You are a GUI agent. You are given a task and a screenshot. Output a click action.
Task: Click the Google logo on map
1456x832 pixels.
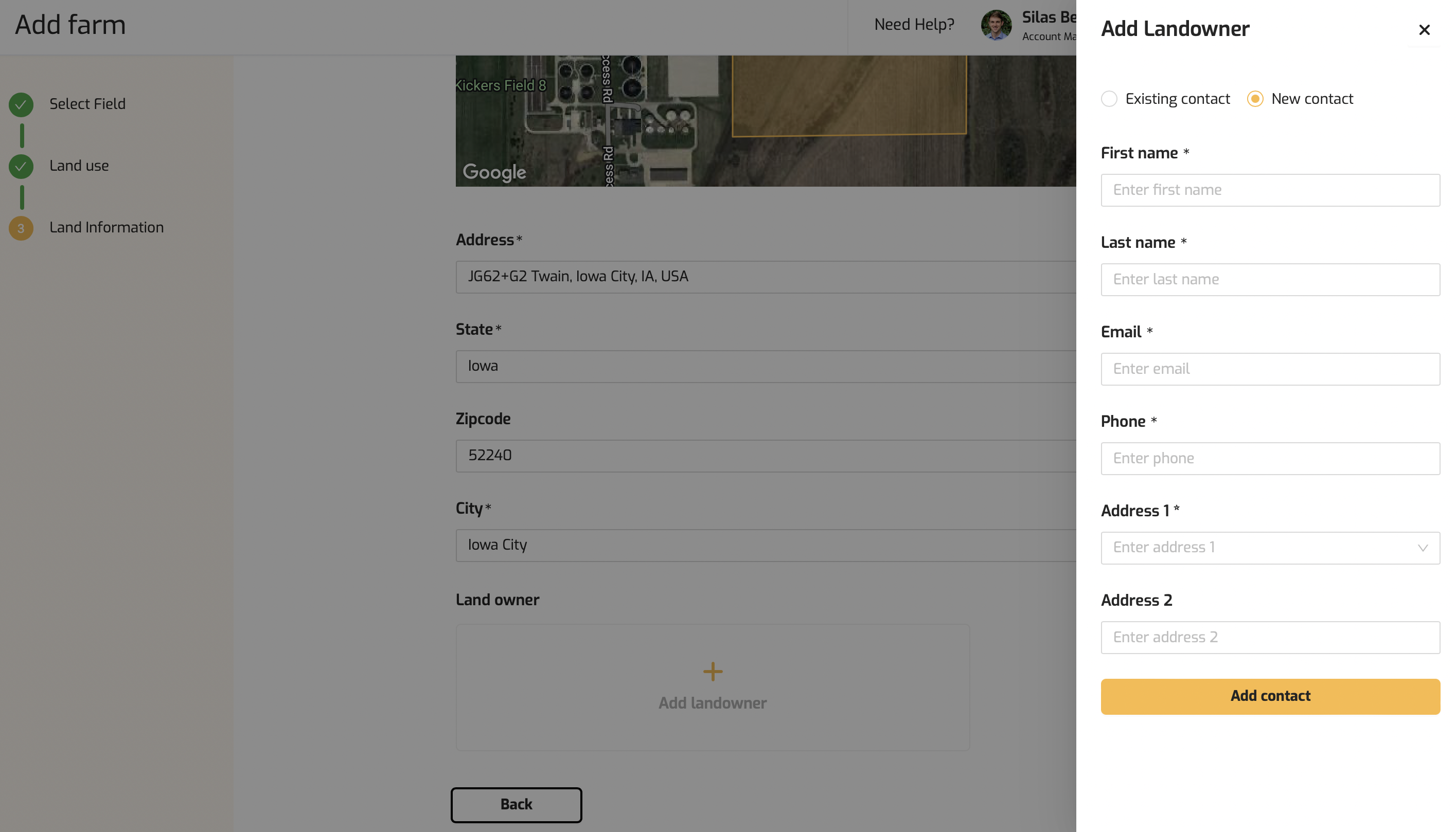494,171
